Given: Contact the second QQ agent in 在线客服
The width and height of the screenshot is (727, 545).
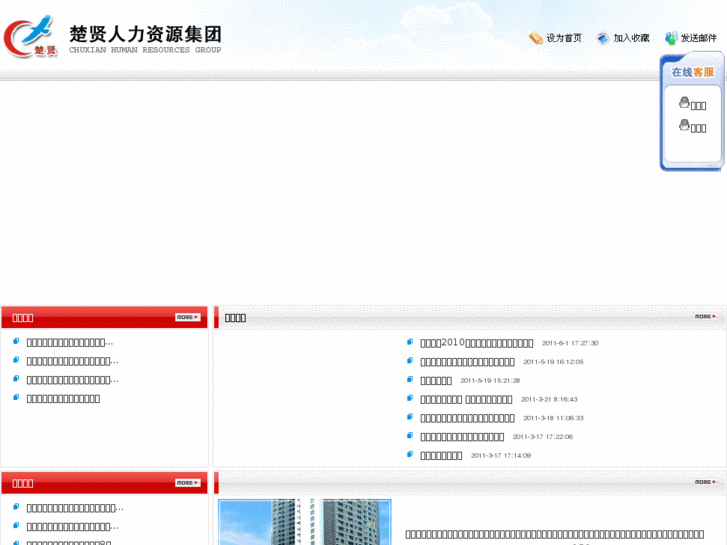Looking at the screenshot, I should (693, 126).
